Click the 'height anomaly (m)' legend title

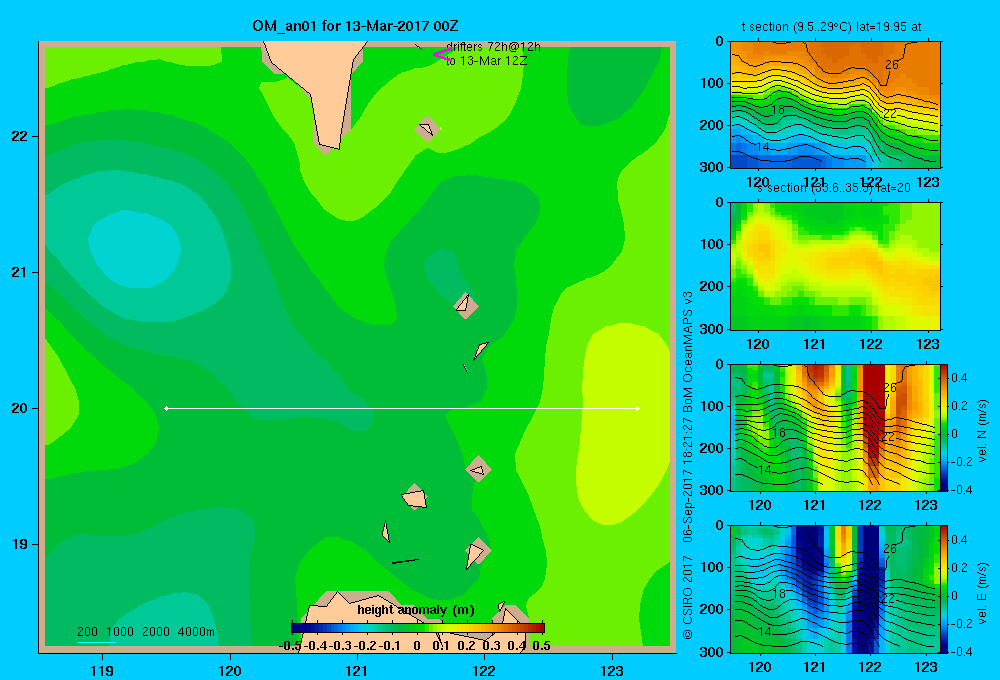(416, 610)
